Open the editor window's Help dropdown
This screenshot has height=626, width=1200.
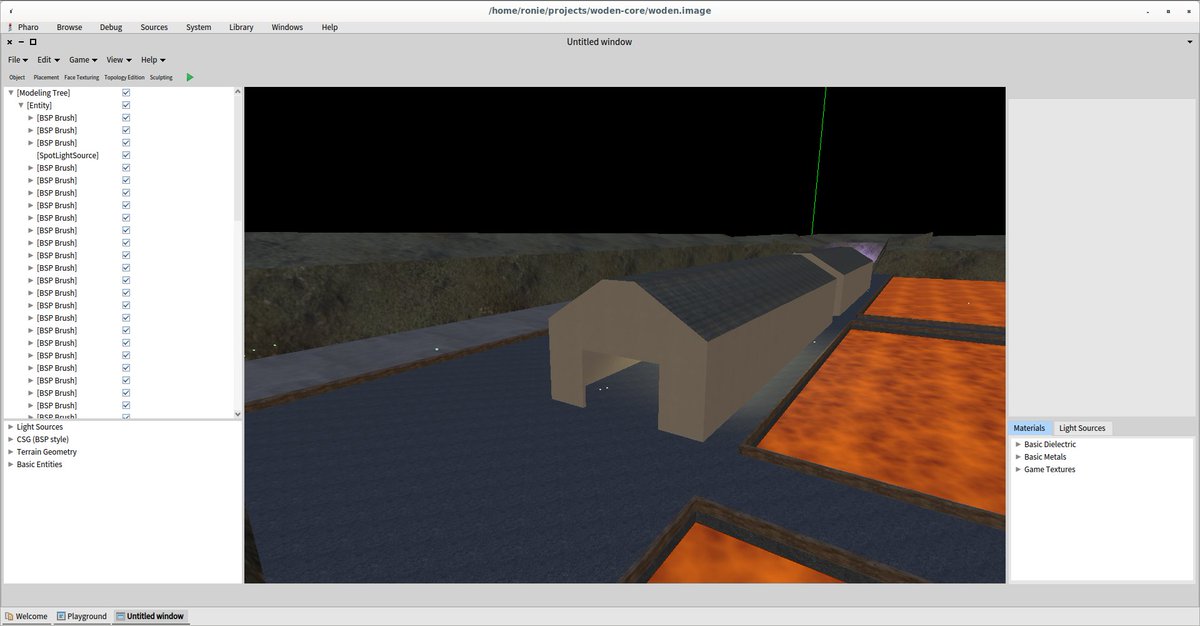point(152,60)
